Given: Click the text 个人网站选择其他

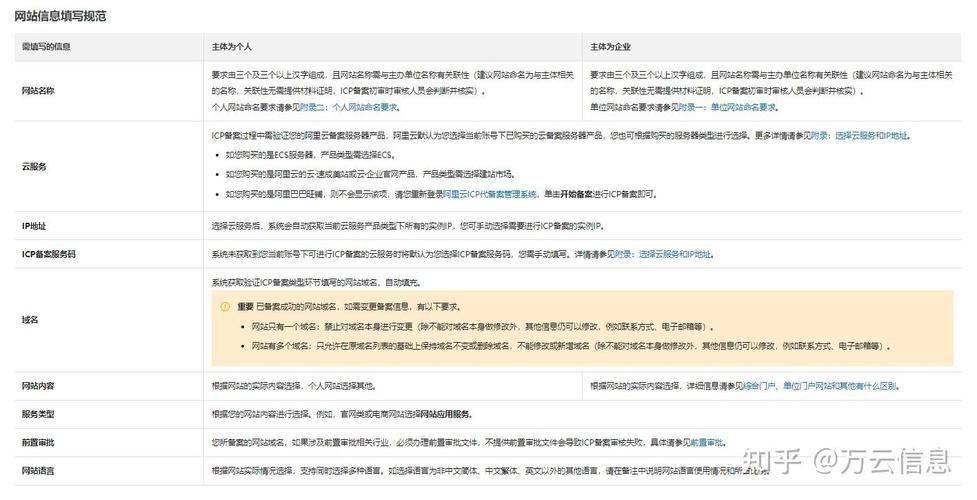Looking at the screenshot, I should [x=342, y=387].
